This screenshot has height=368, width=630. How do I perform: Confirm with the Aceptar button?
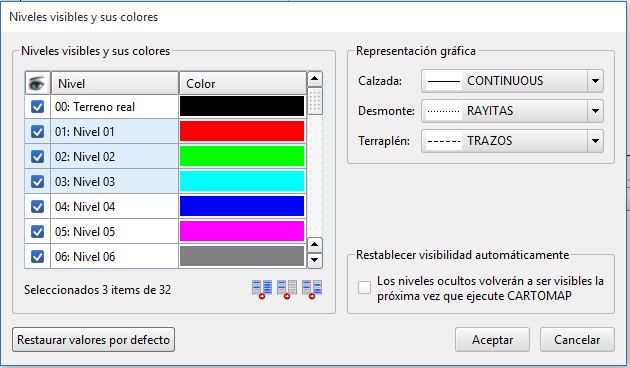tap(492, 340)
